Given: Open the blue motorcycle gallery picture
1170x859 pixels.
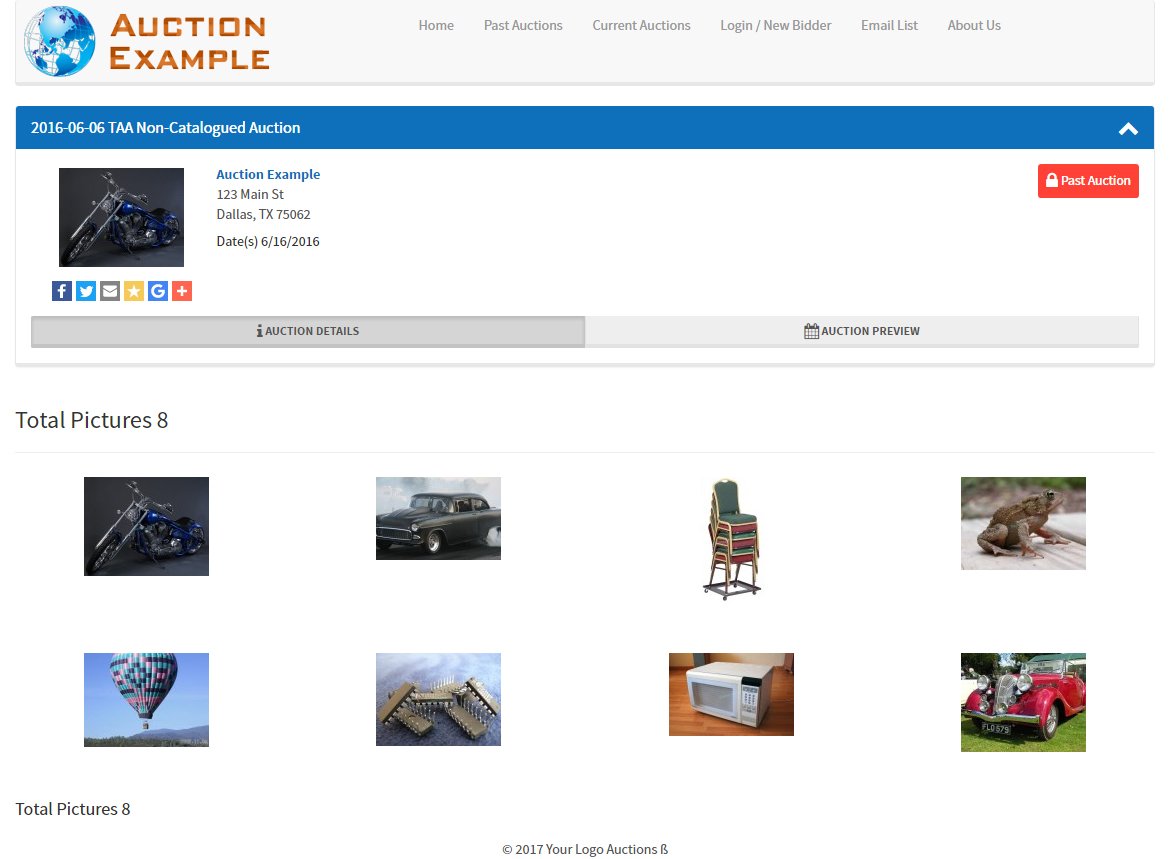Looking at the screenshot, I should click(146, 526).
